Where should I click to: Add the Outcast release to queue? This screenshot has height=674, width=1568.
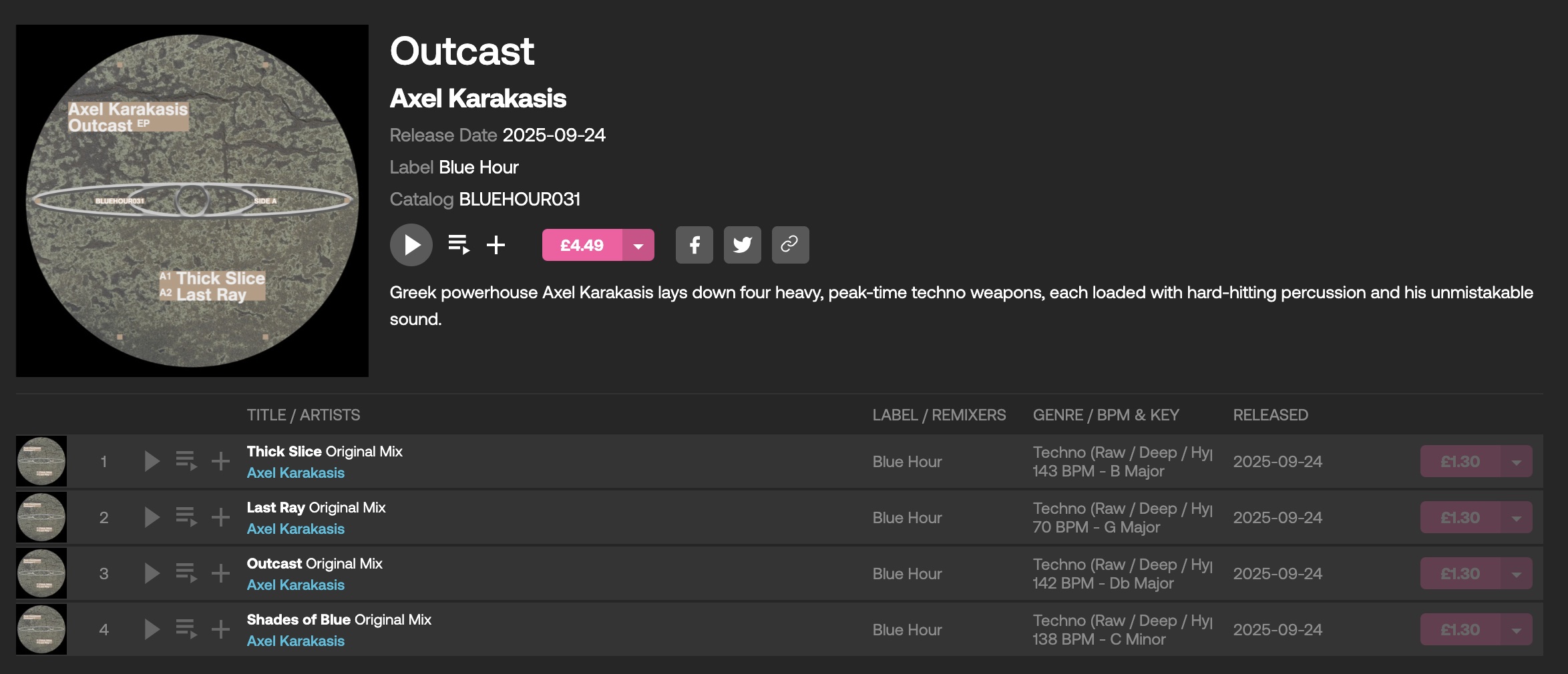coord(459,245)
